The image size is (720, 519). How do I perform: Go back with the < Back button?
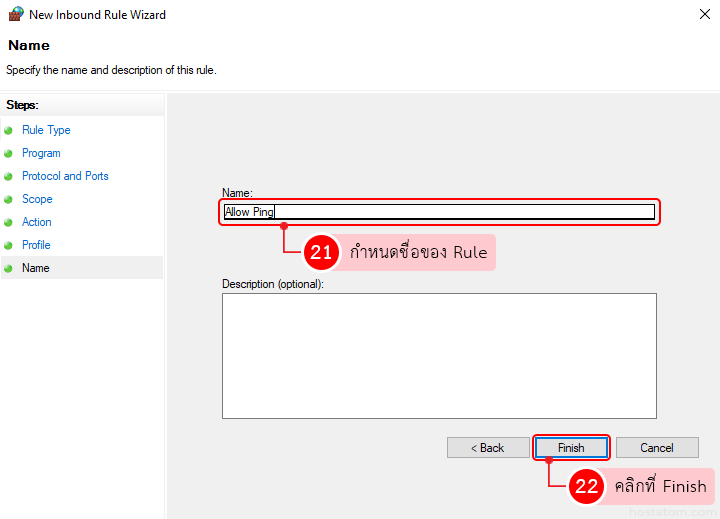[488, 448]
